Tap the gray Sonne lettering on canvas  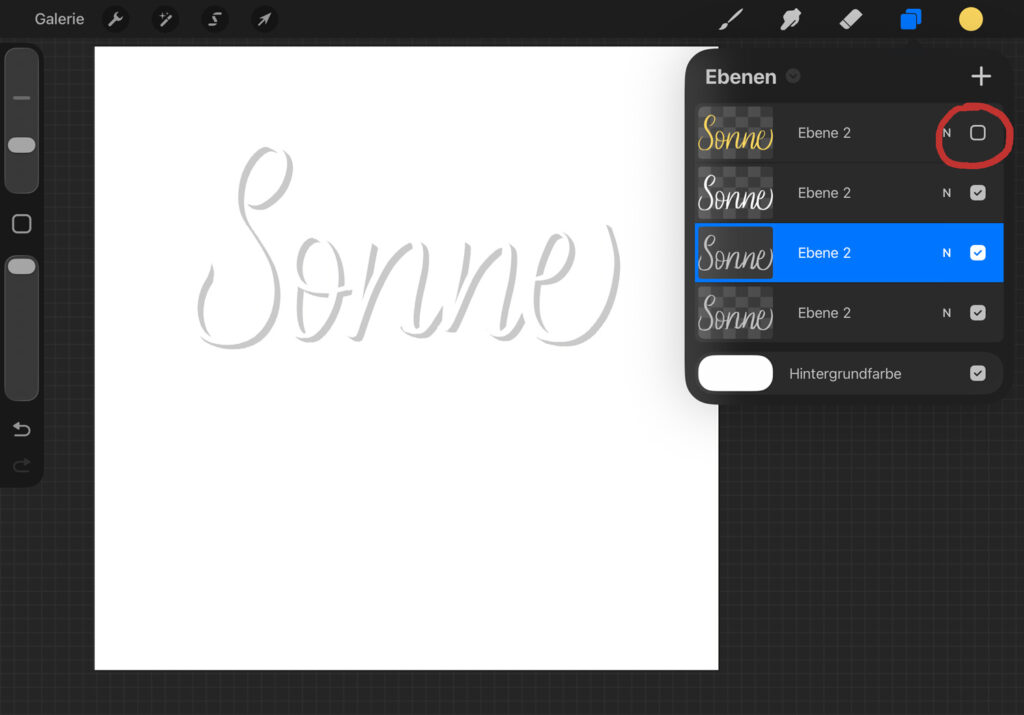pyautogui.click(x=409, y=249)
